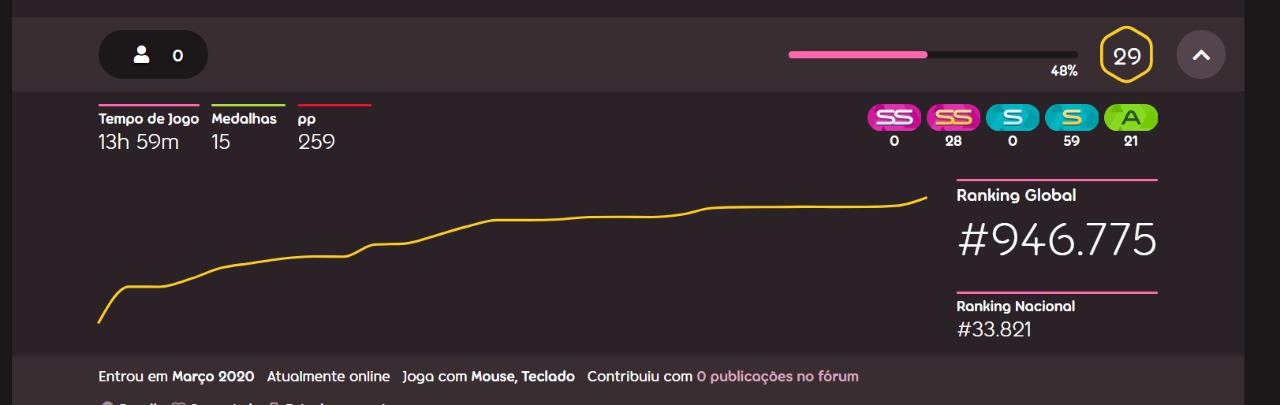Click the silver SS grade badge
Screen dimensions: 1280x405
894,118
